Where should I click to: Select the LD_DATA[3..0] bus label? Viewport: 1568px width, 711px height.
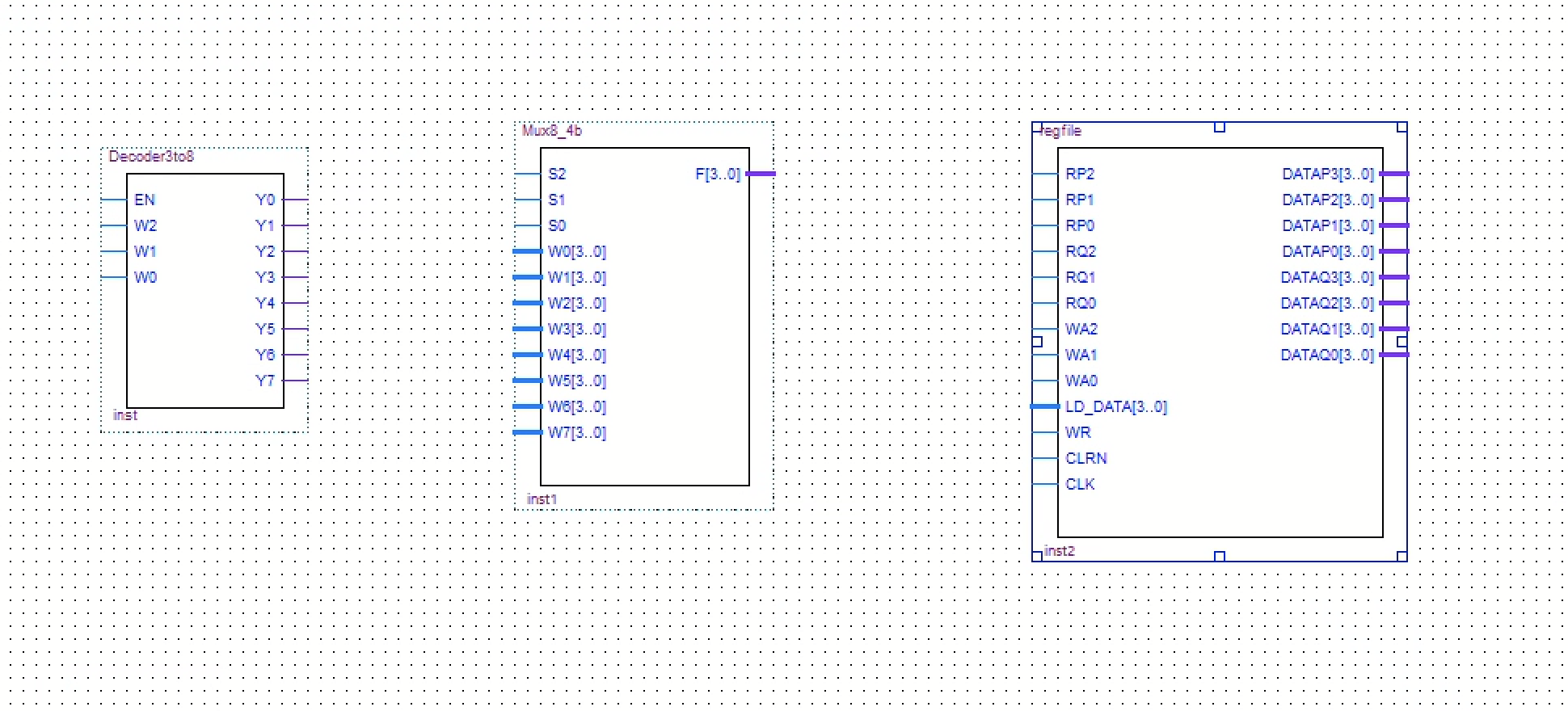1116,406
